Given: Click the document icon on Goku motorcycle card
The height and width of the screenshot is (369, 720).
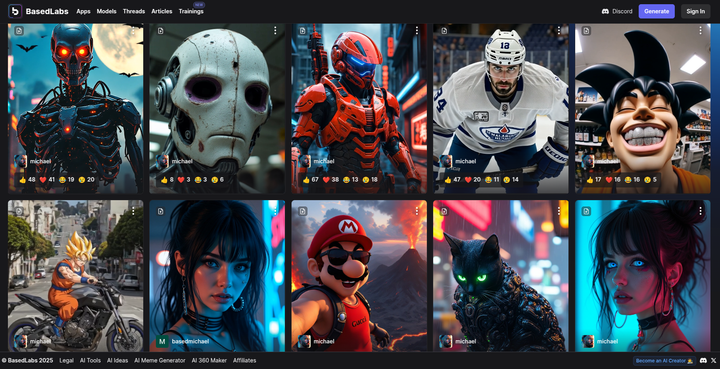Looking at the screenshot, I should (x=19, y=211).
